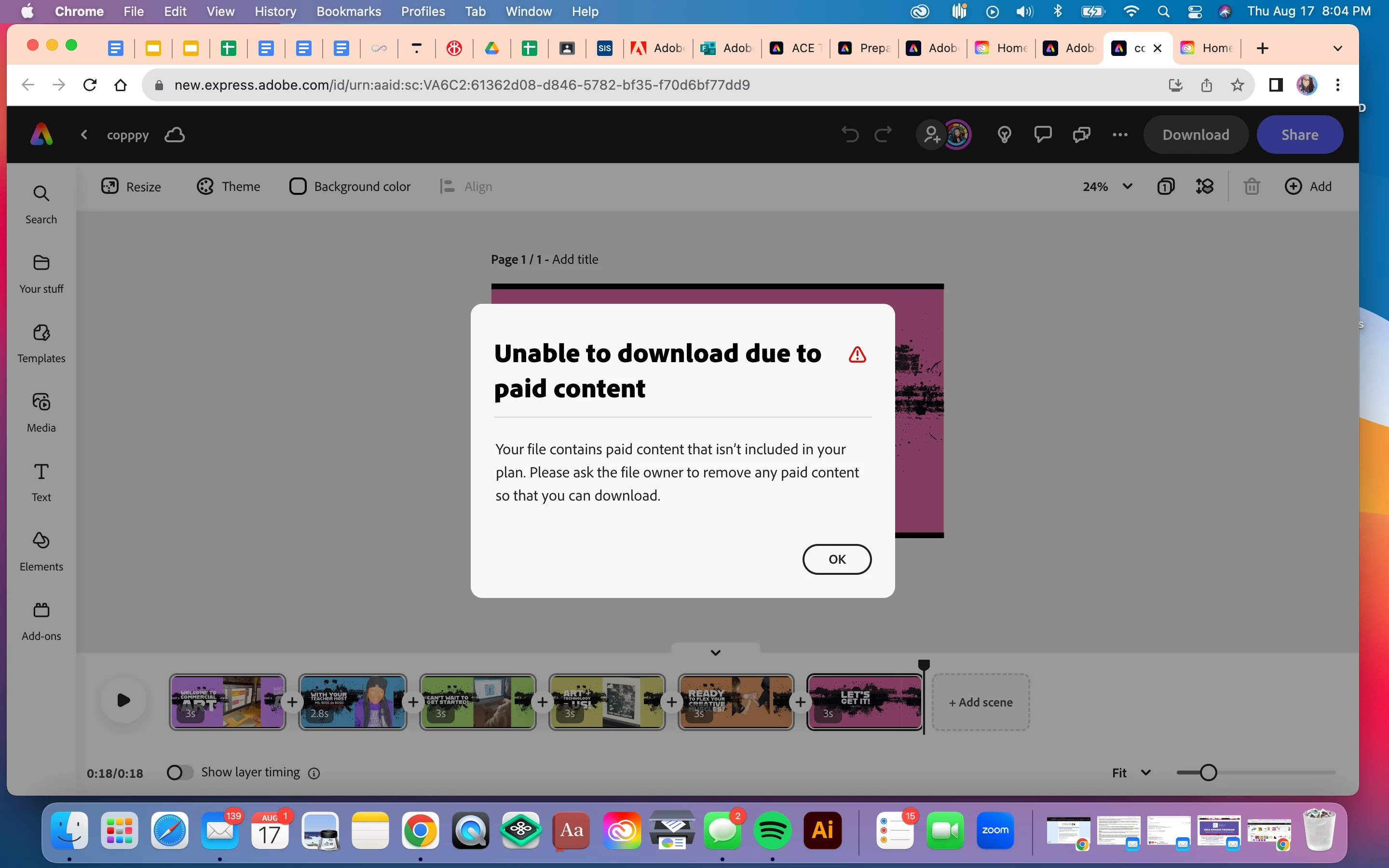Viewport: 1389px width, 868px height.
Task: Click the undo arrow icon
Action: tap(850, 135)
